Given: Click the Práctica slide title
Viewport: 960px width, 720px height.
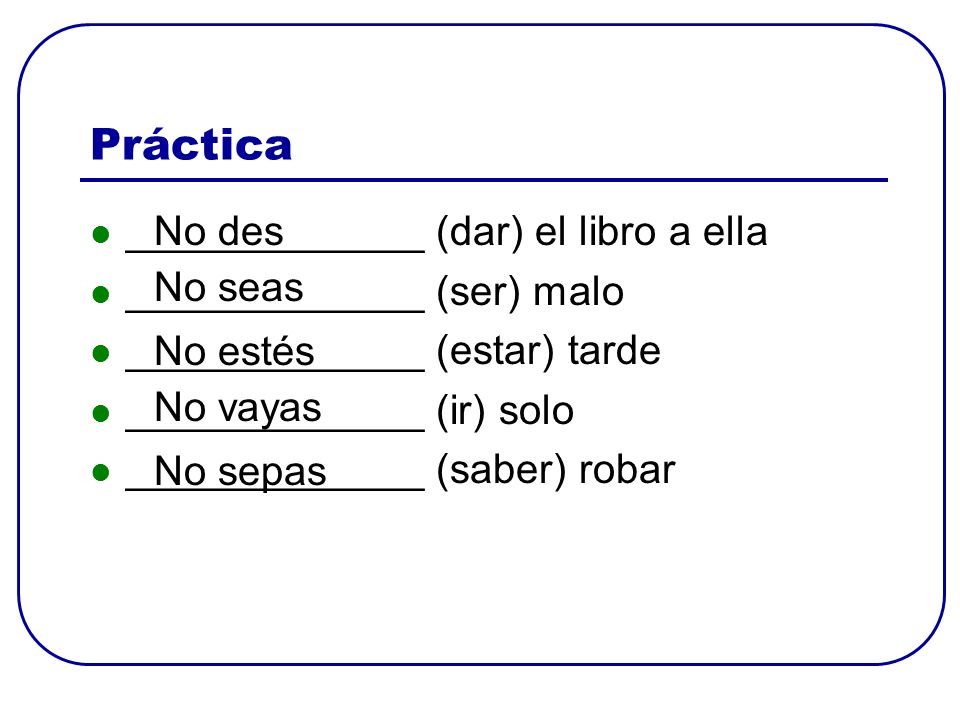Looking at the screenshot, I should tap(191, 144).
